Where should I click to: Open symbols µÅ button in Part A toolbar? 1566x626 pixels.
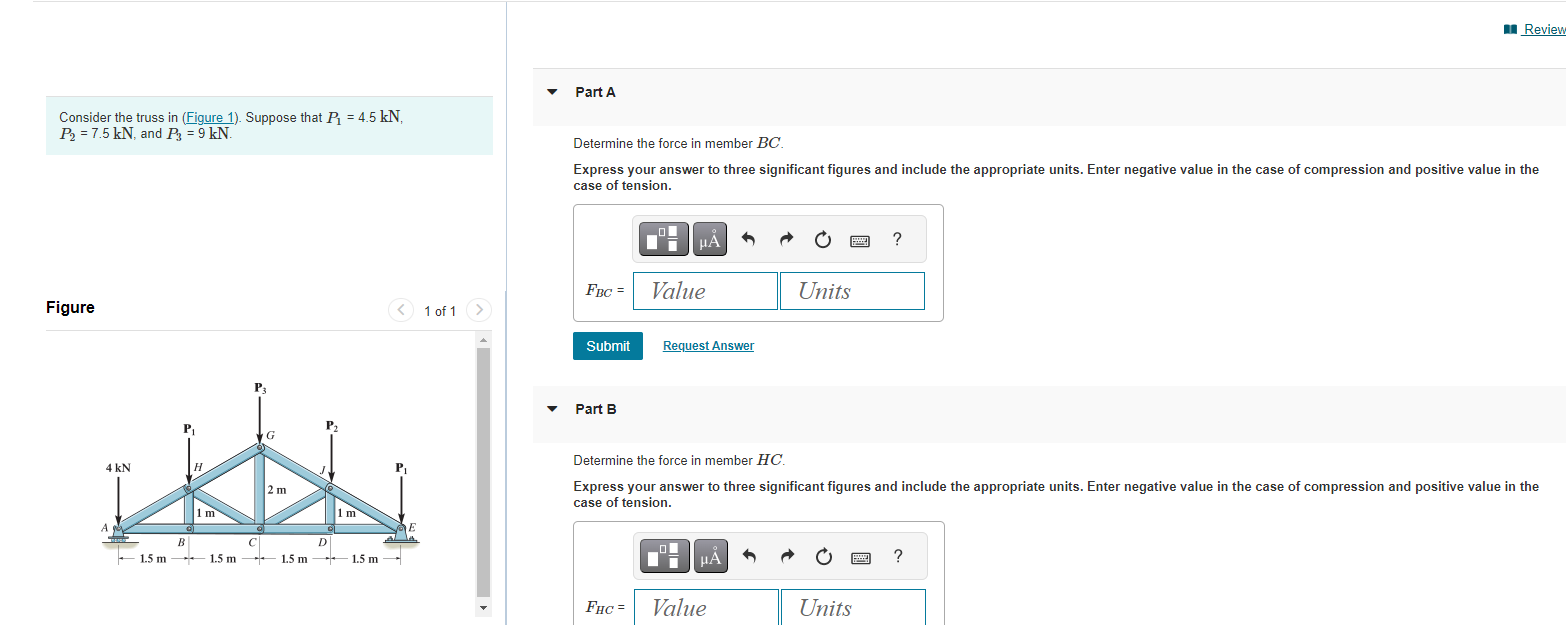pos(709,239)
